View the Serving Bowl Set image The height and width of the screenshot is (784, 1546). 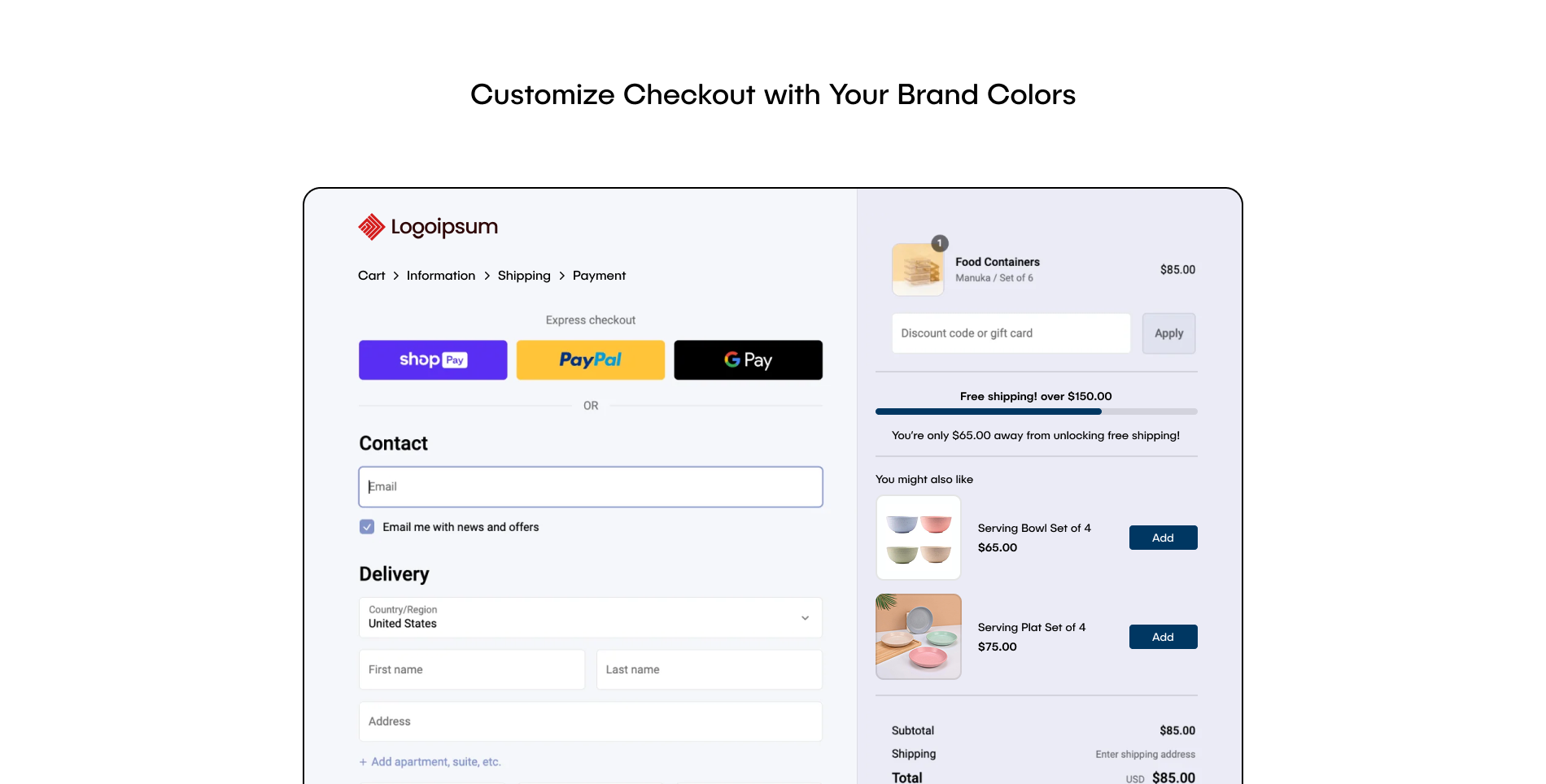919,538
